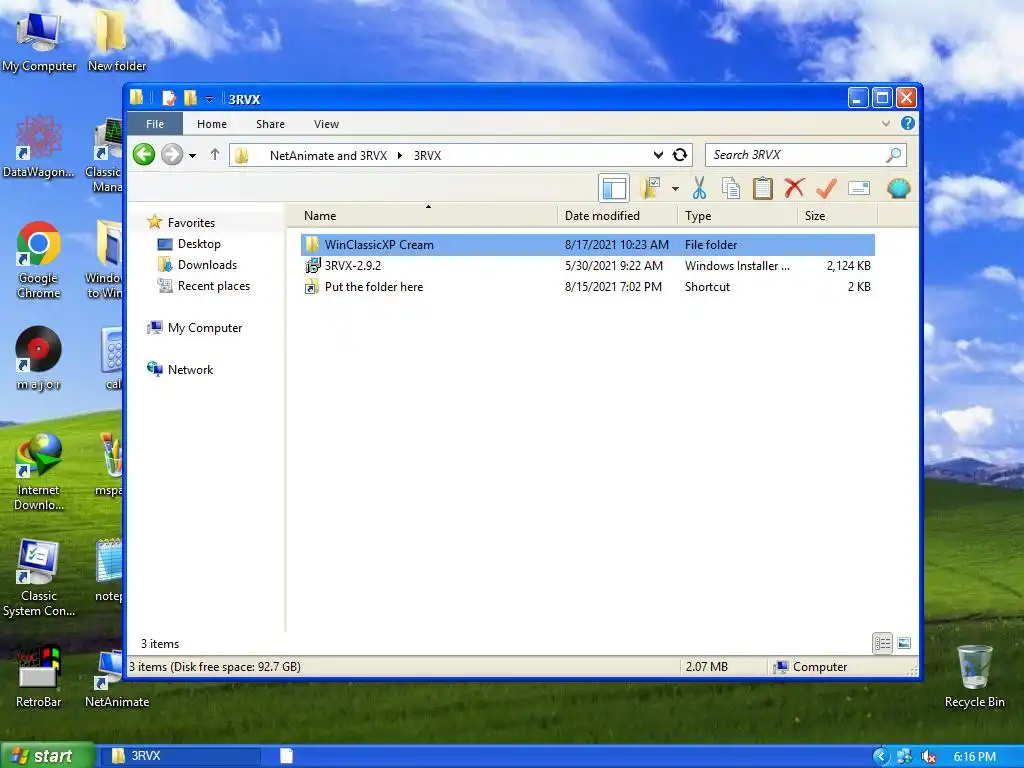Click the orange checkmark properties icon
This screenshot has width=1024, height=768.
[x=826, y=189]
